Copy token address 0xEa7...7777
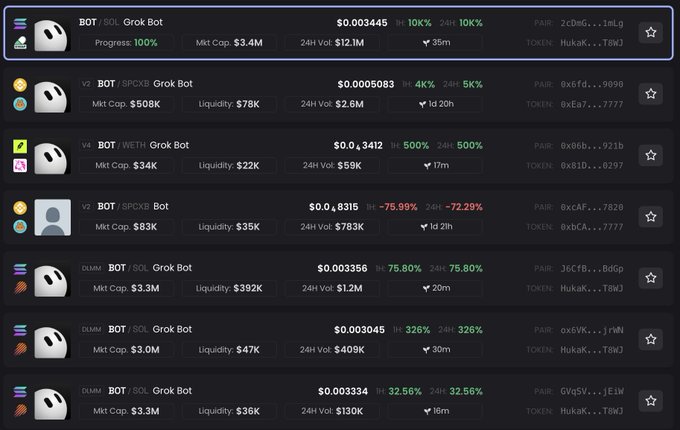 coord(592,104)
